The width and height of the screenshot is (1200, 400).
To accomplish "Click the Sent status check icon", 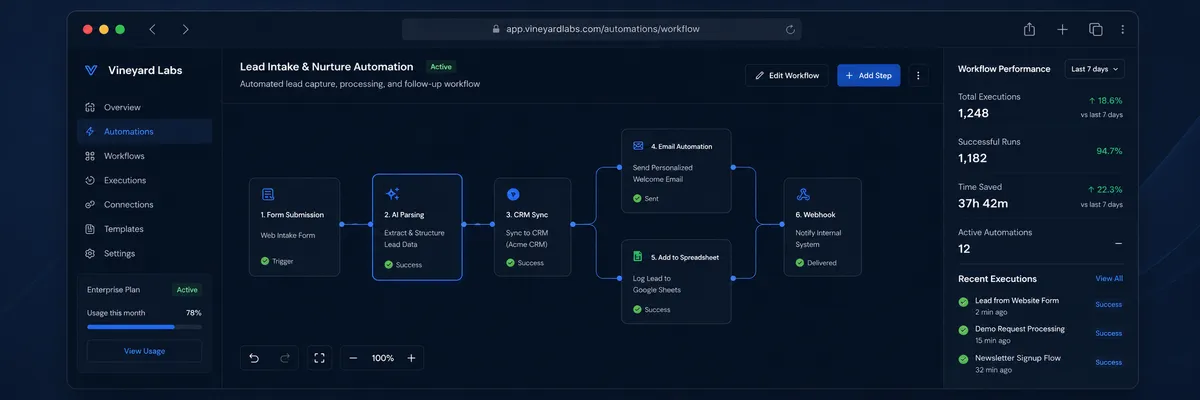I will 638,198.
